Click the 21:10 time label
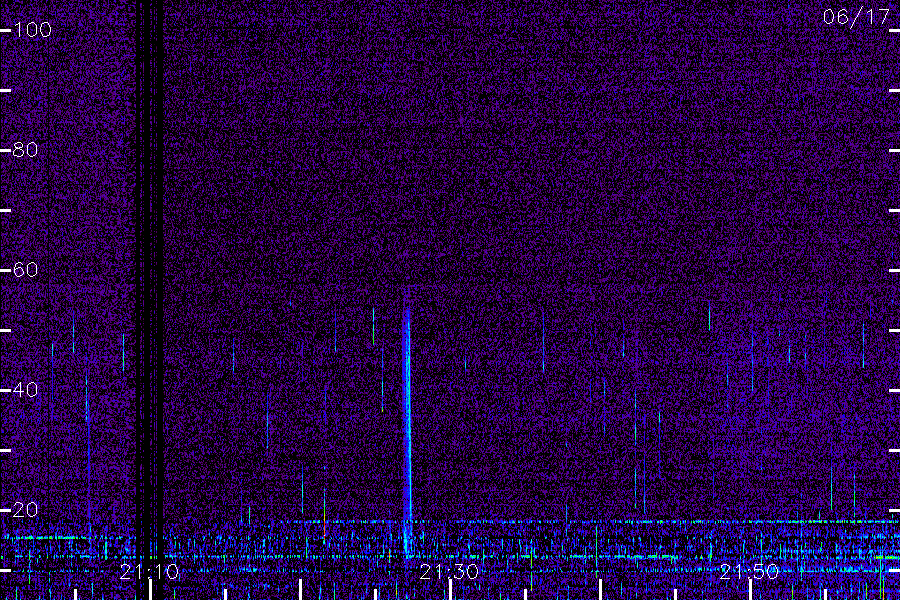 click(149, 572)
